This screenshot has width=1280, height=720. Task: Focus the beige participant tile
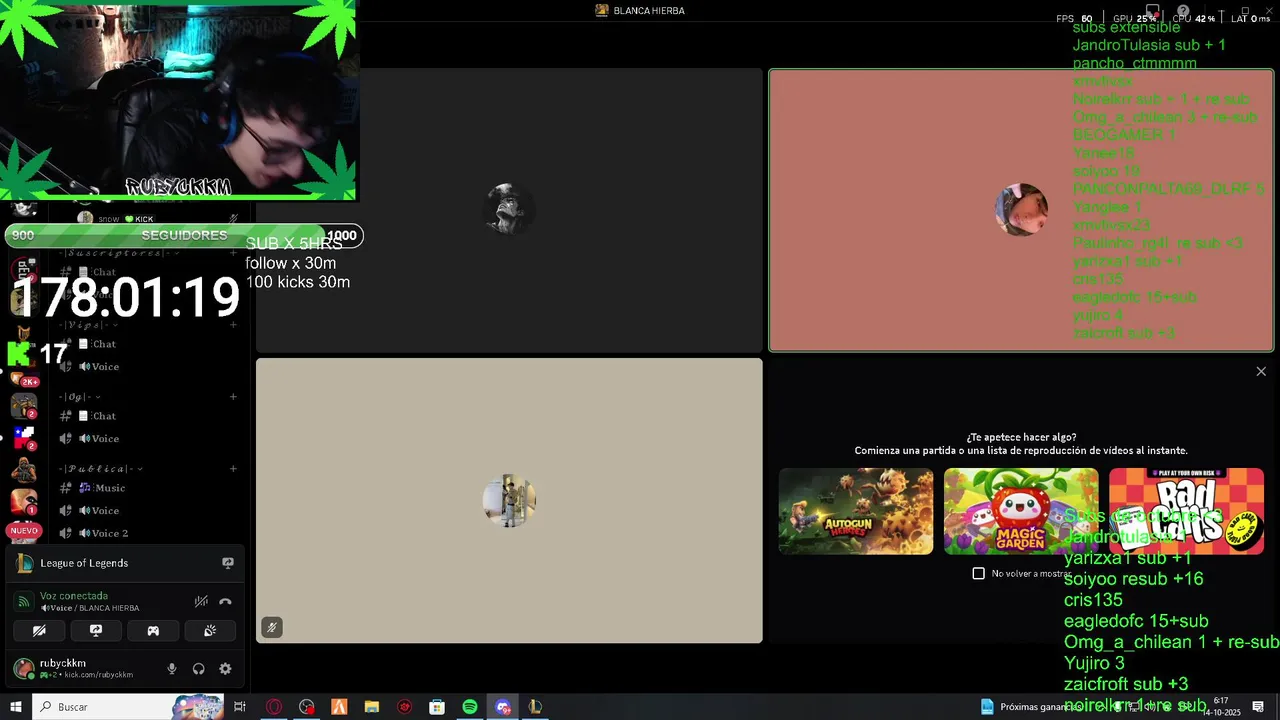click(x=509, y=500)
